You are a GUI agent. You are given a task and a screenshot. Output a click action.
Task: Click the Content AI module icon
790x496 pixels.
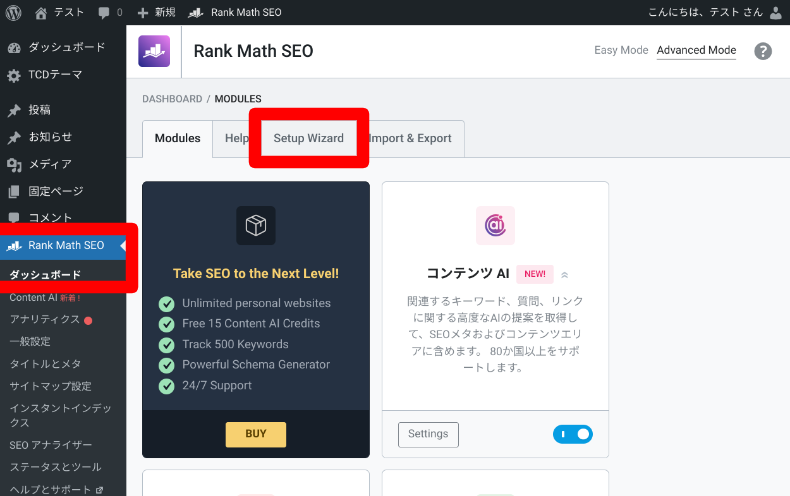point(495,226)
